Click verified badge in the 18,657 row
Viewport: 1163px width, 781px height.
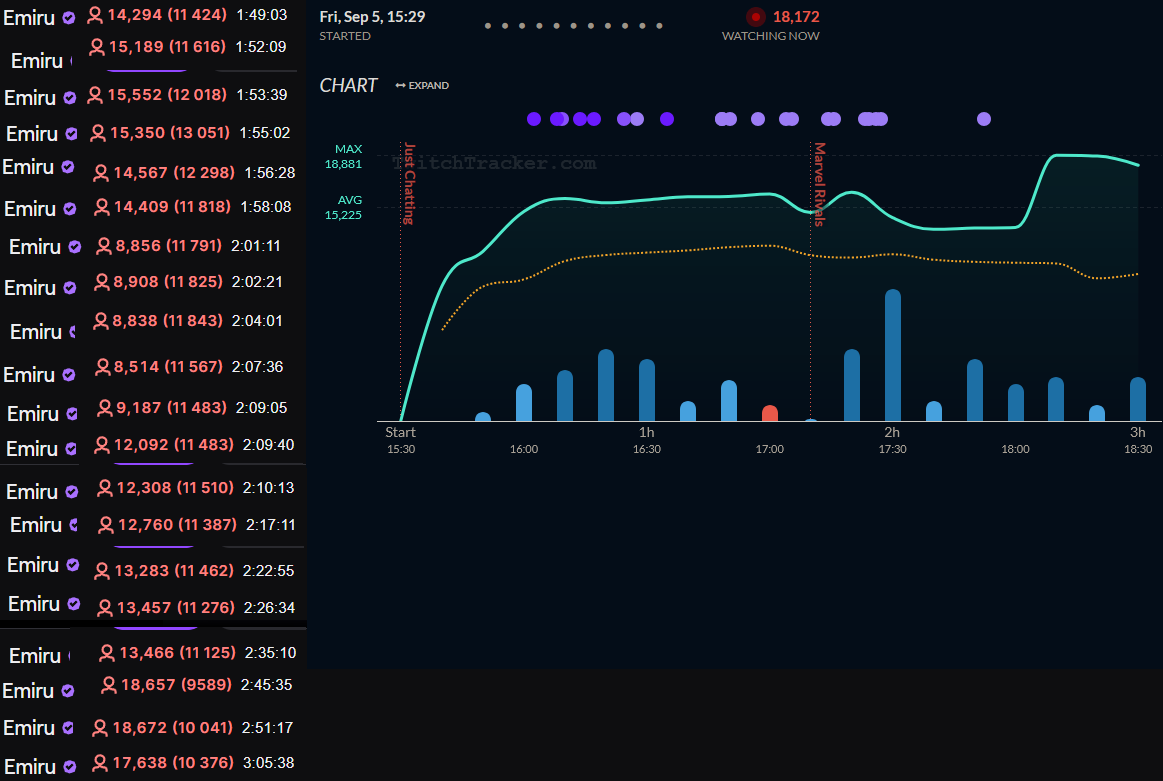coord(67,691)
